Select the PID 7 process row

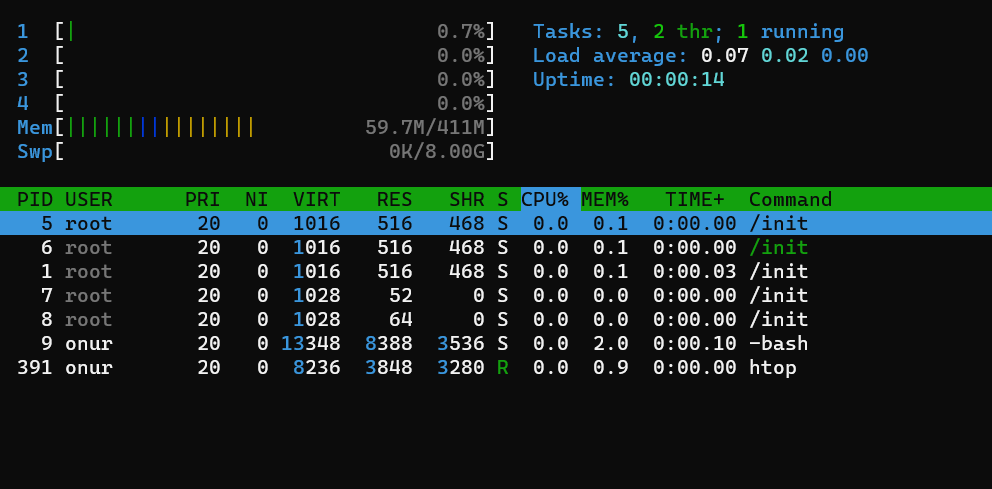(496, 295)
